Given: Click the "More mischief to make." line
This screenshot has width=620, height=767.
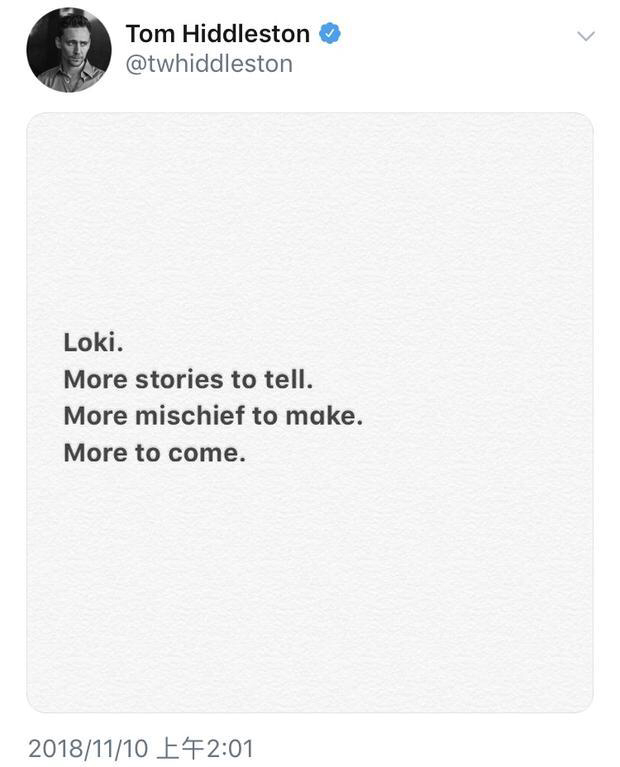Looking at the screenshot, I should pyautogui.click(x=213, y=416).
